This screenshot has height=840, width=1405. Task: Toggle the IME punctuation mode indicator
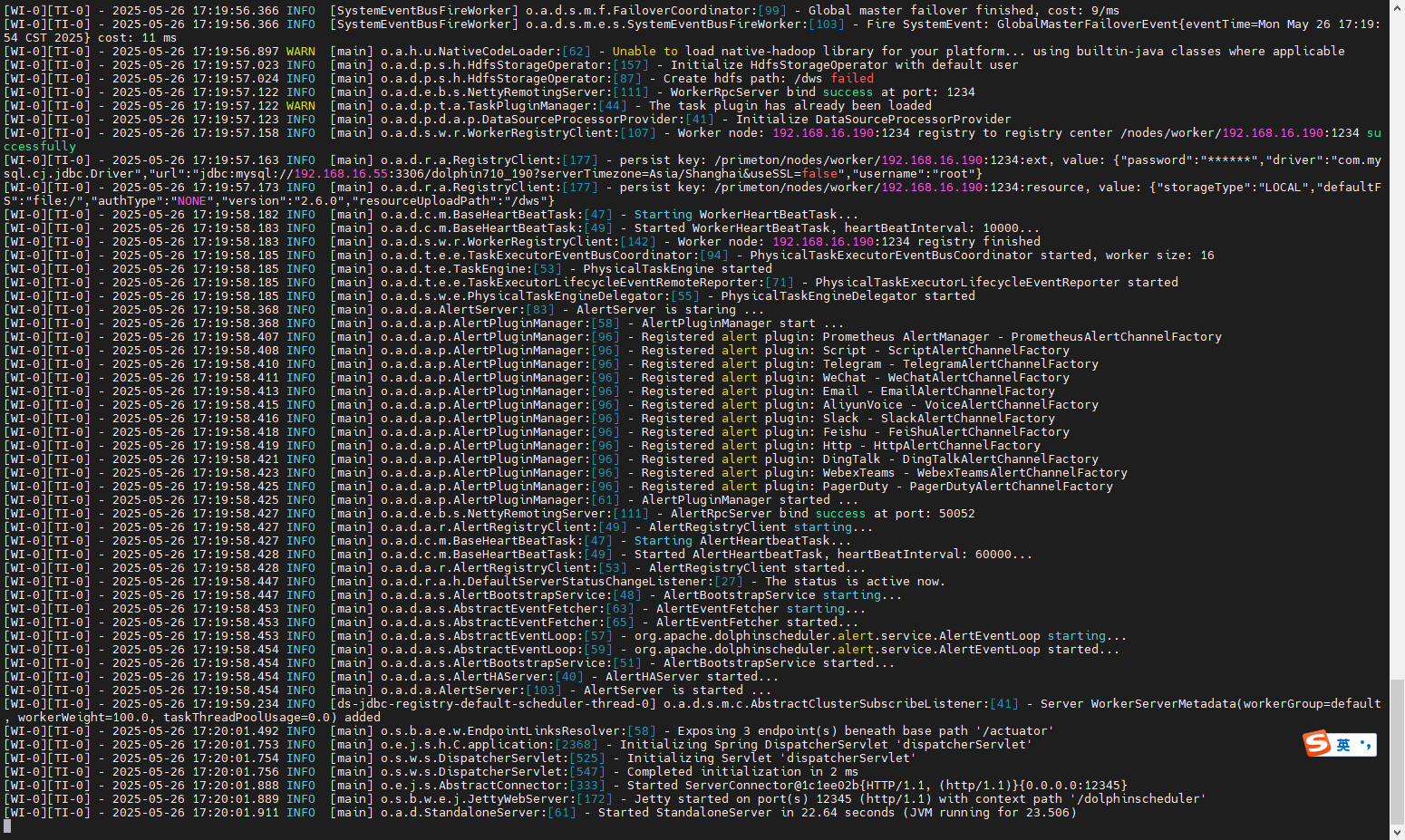[x=1365, y=745]
